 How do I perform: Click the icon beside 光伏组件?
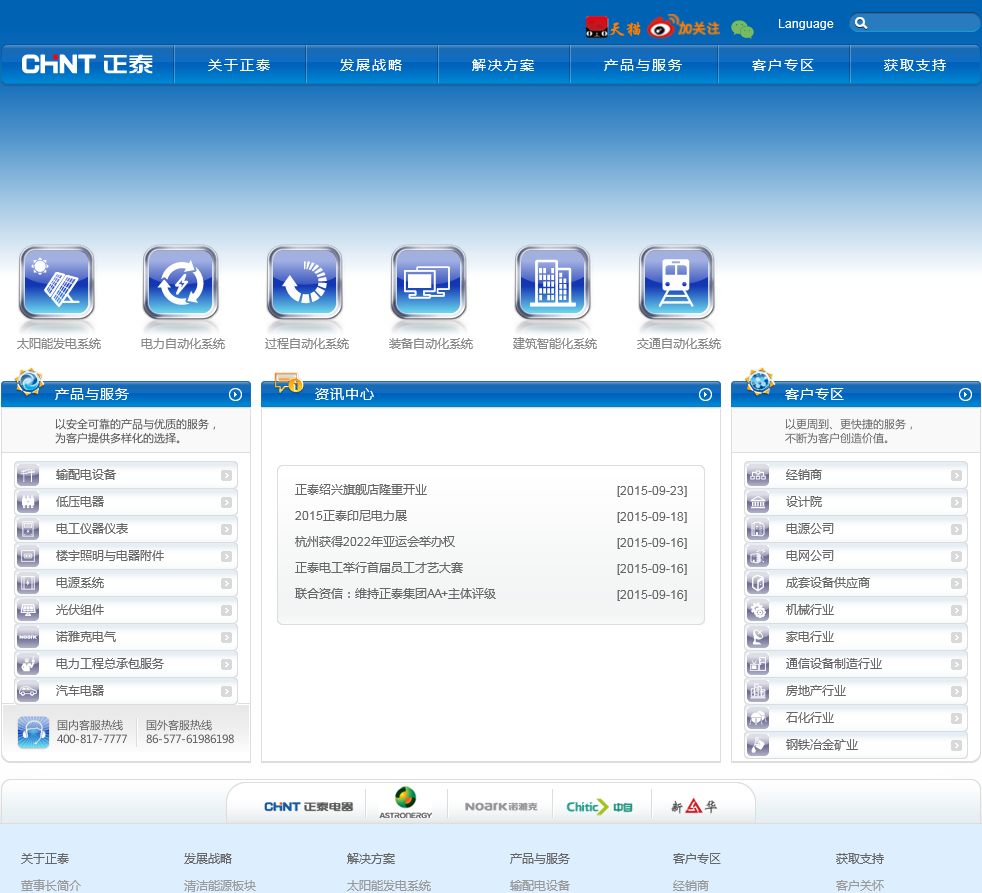click(x=28, y=610)
